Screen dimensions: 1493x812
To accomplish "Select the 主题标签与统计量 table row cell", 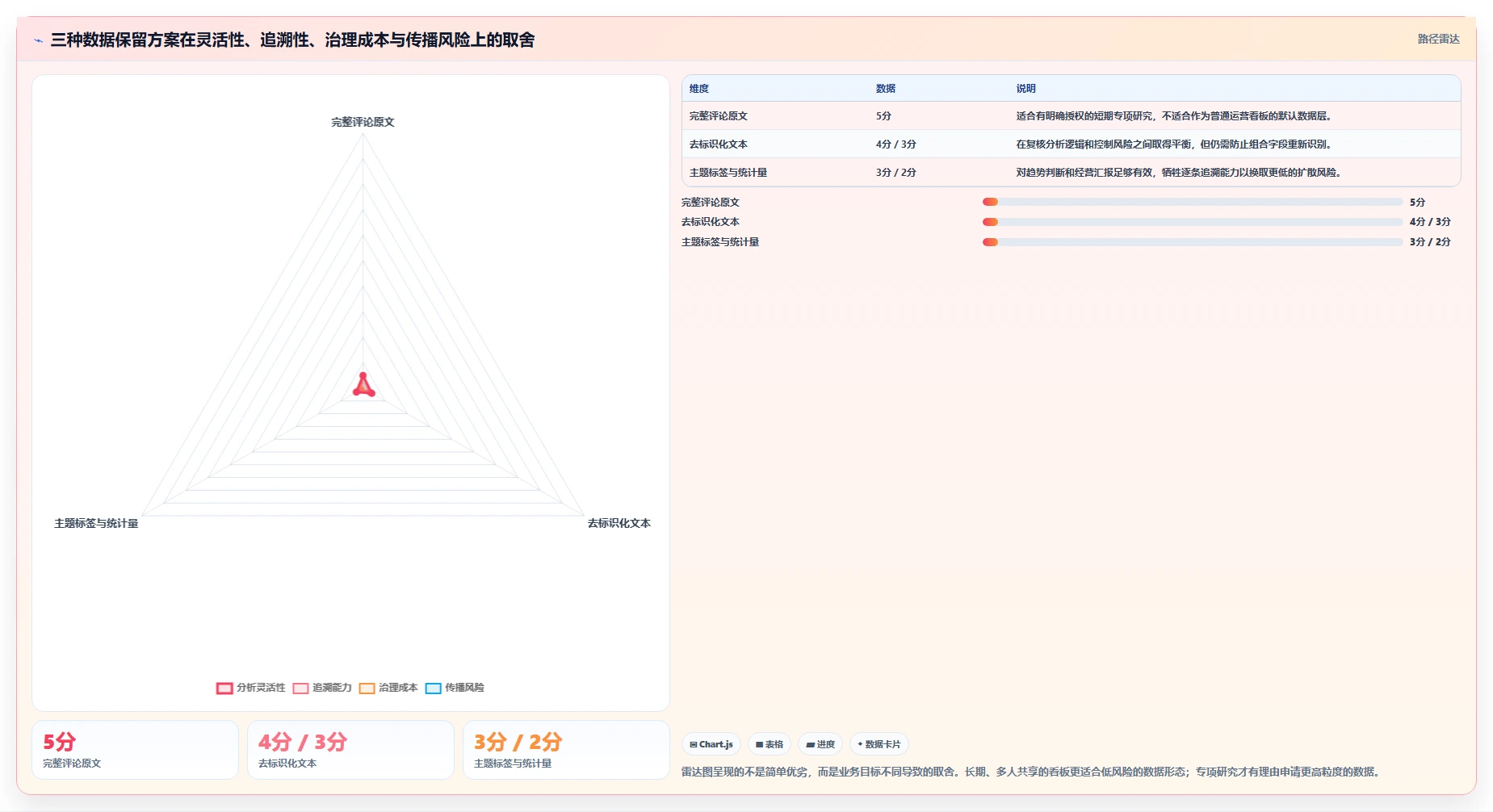I will (x=728, y=173).
